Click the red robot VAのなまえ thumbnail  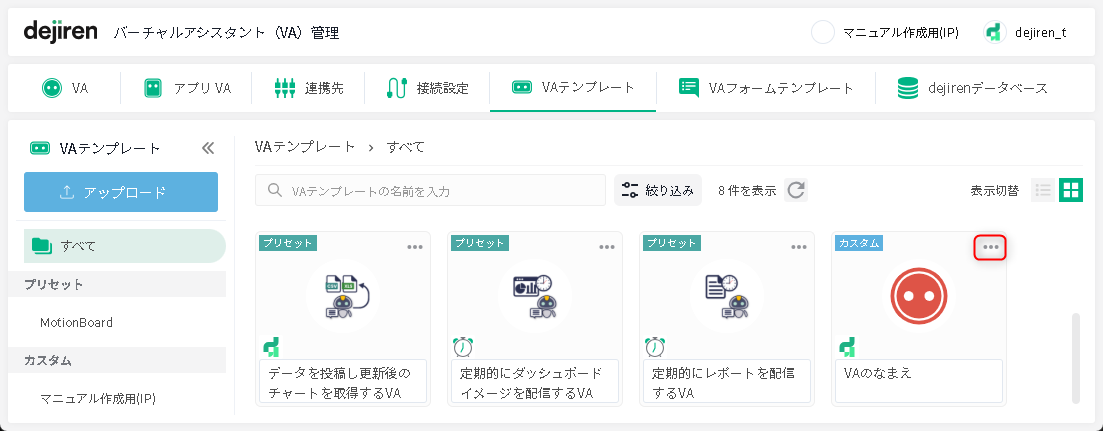(919, 295)
